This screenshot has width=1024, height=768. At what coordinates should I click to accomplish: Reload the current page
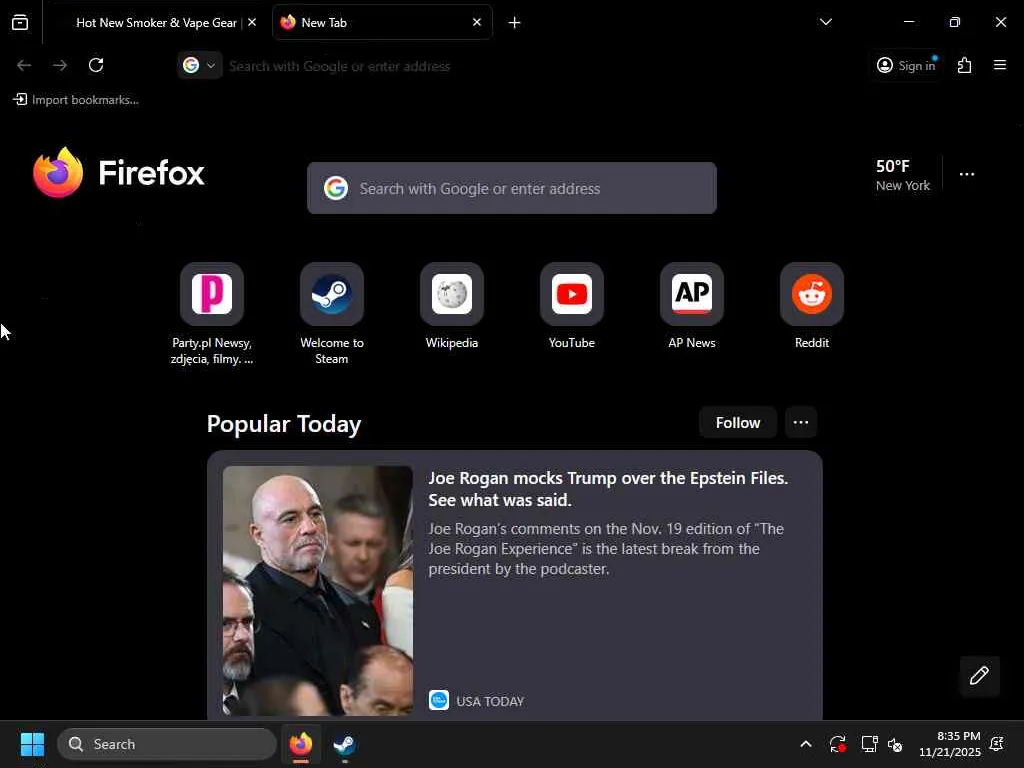pos(96,65)
